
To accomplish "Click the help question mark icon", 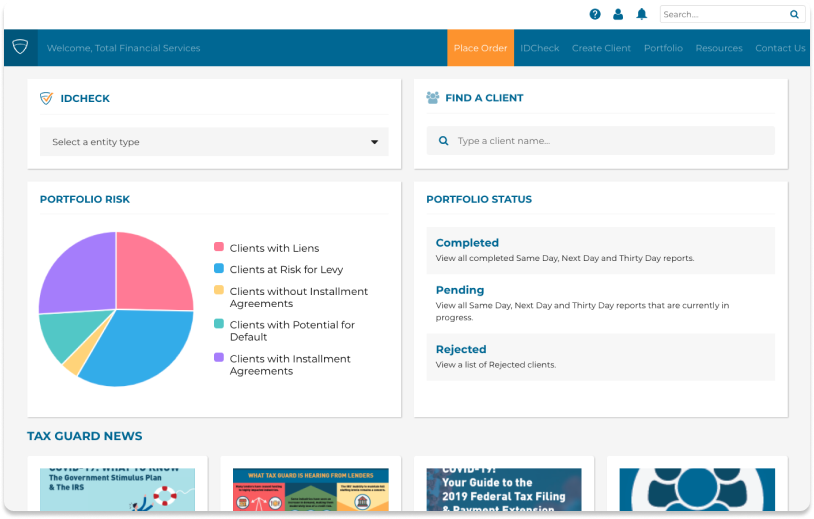I will (x=595, y=14).
